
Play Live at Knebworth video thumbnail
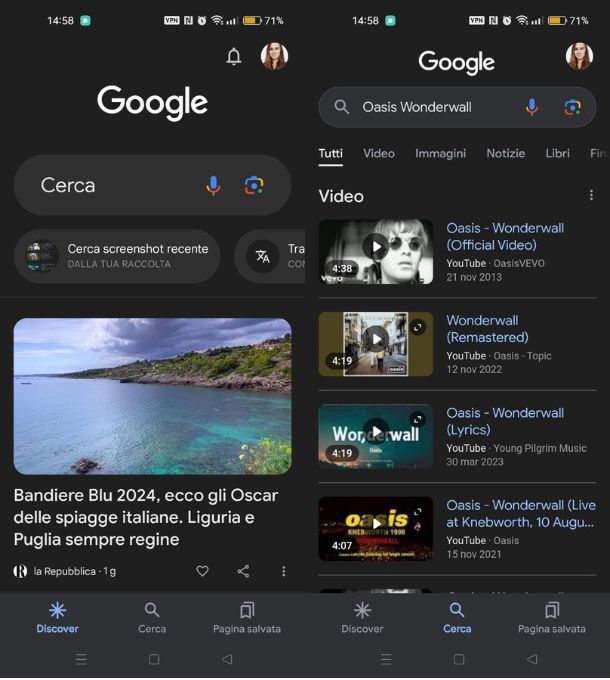tap(375, 529)
